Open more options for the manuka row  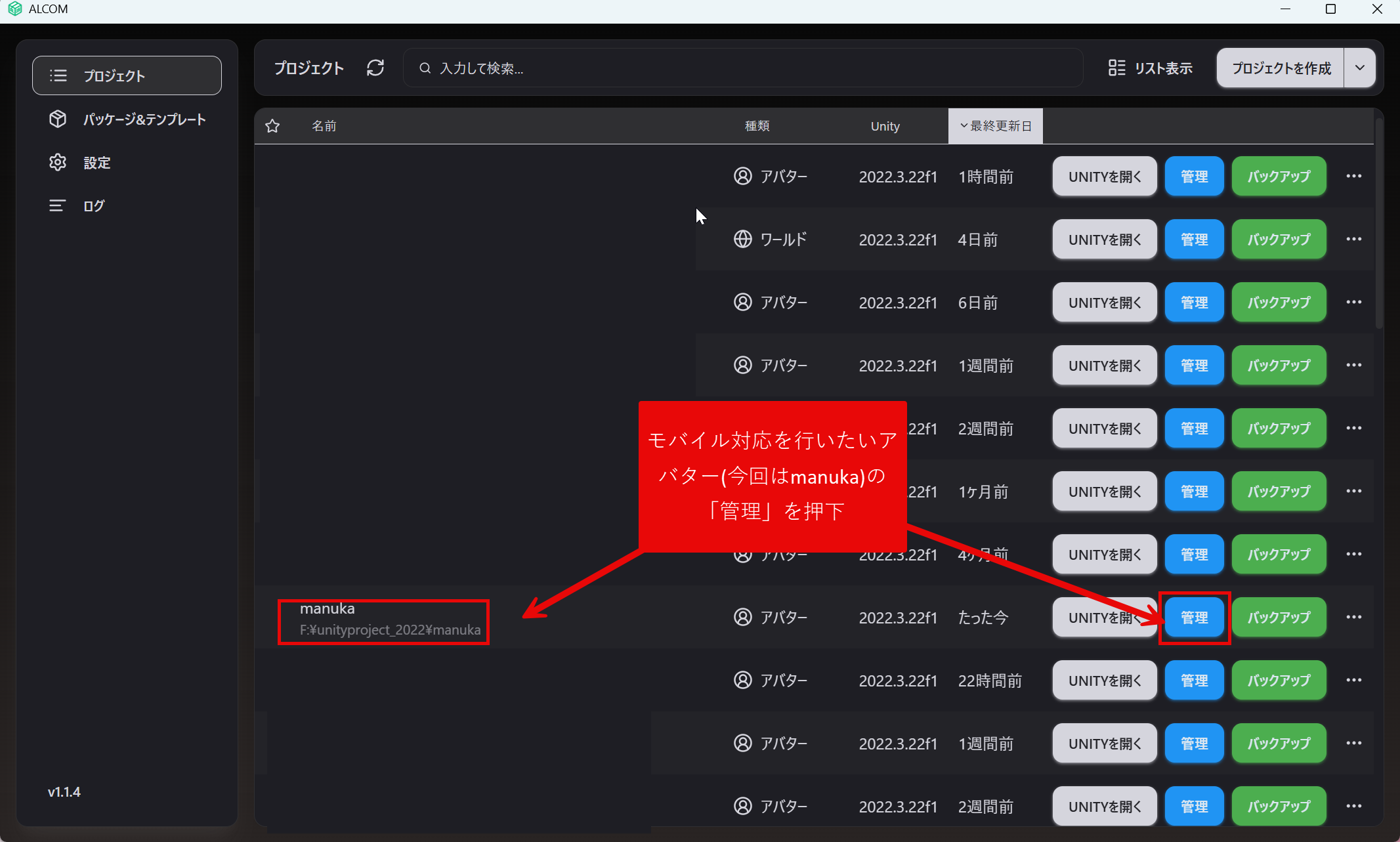1353,617
